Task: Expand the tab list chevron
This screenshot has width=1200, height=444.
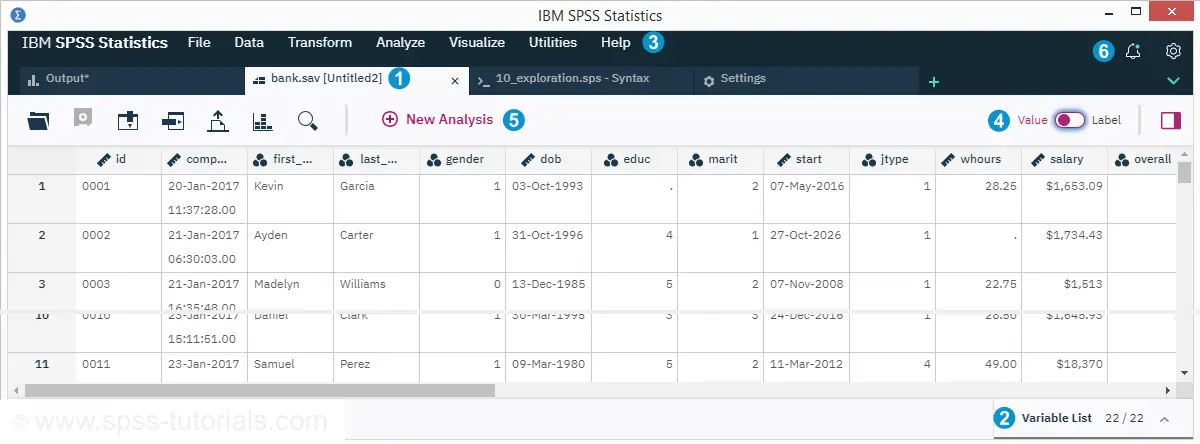Action: (x=1174, y=80)
